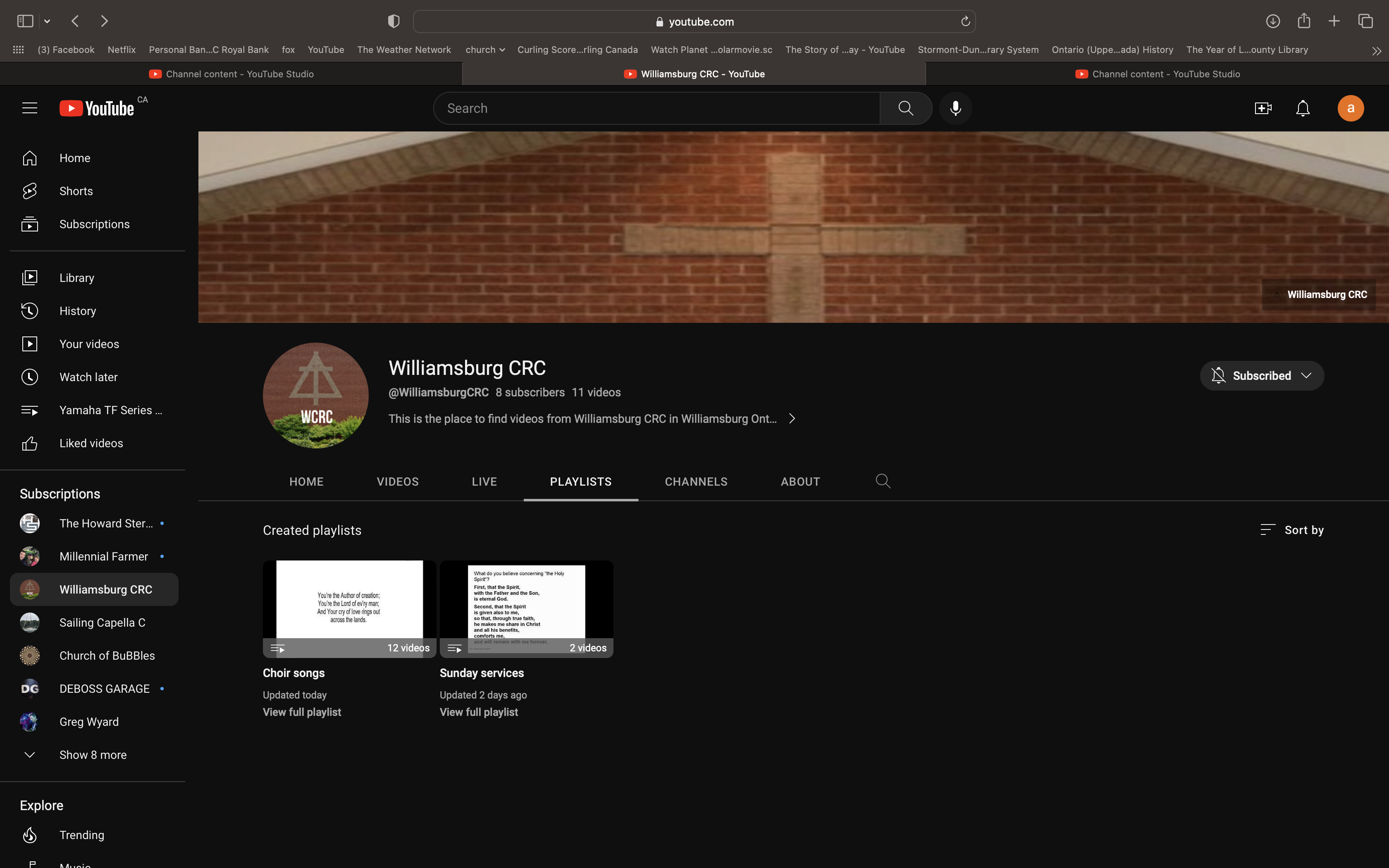Open church bookmarks folder dropdown
This screenshot has width=1389, height=868.
(485, 50)
